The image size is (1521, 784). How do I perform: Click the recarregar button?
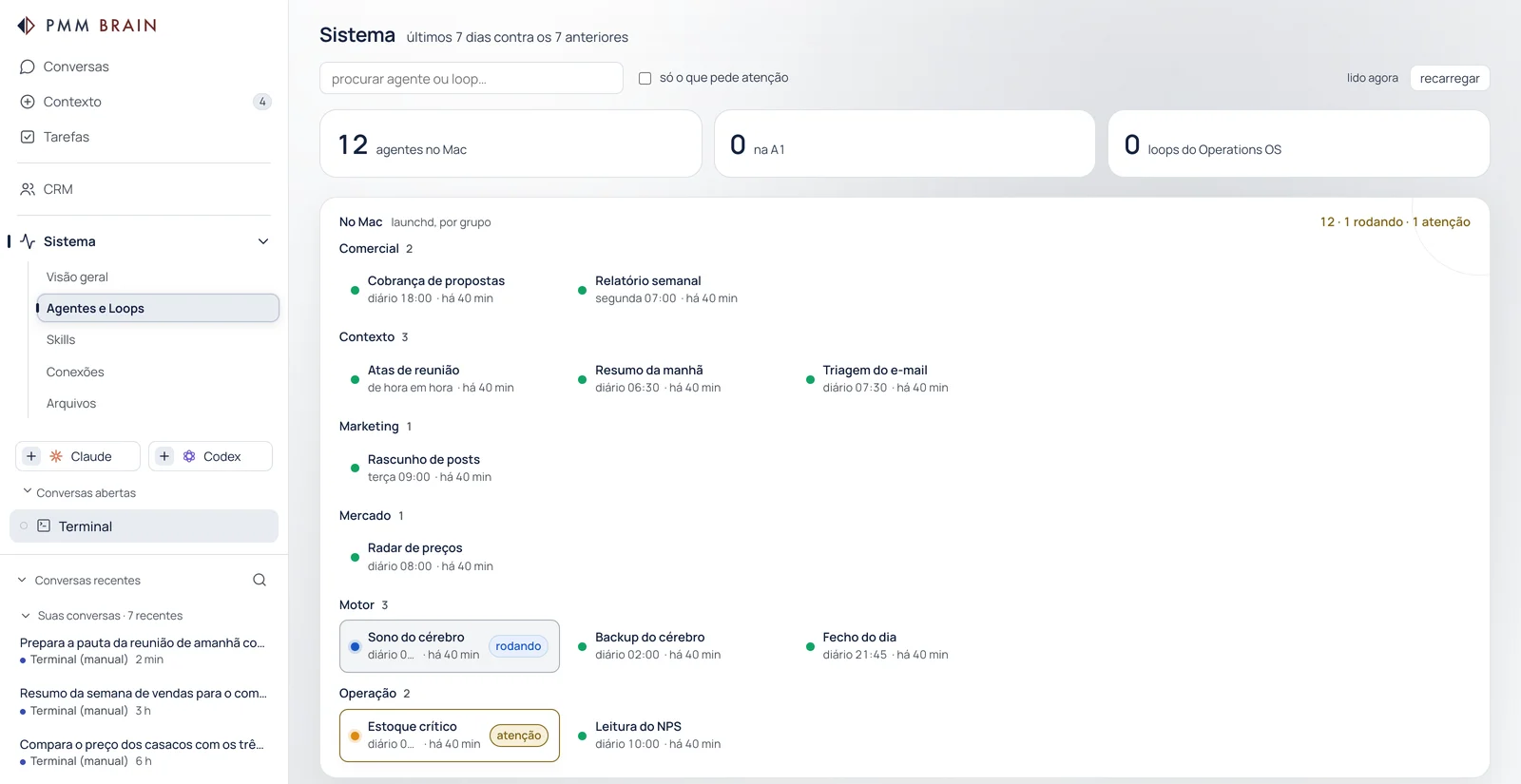(1450, 78)
